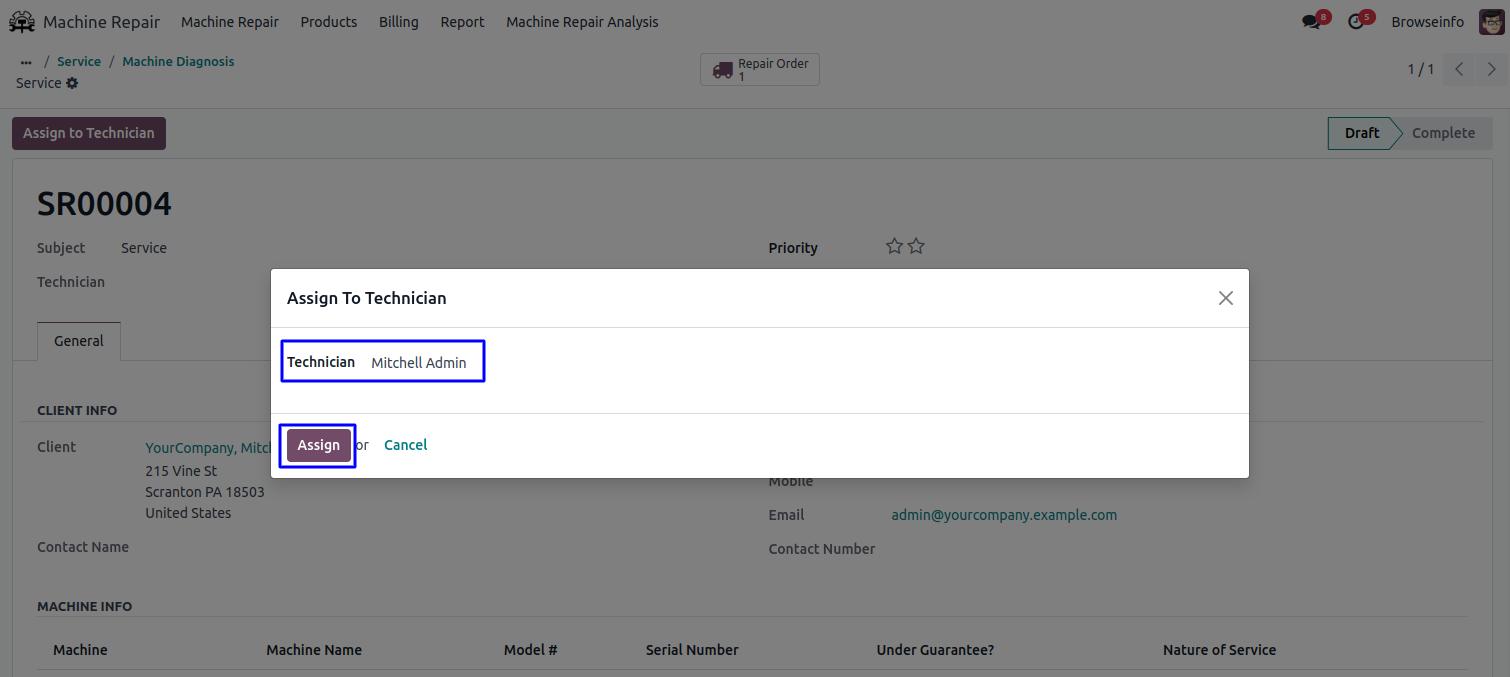
Task: Go to next record arrow
Action: pyautogui.click(x=1491, y=69)
